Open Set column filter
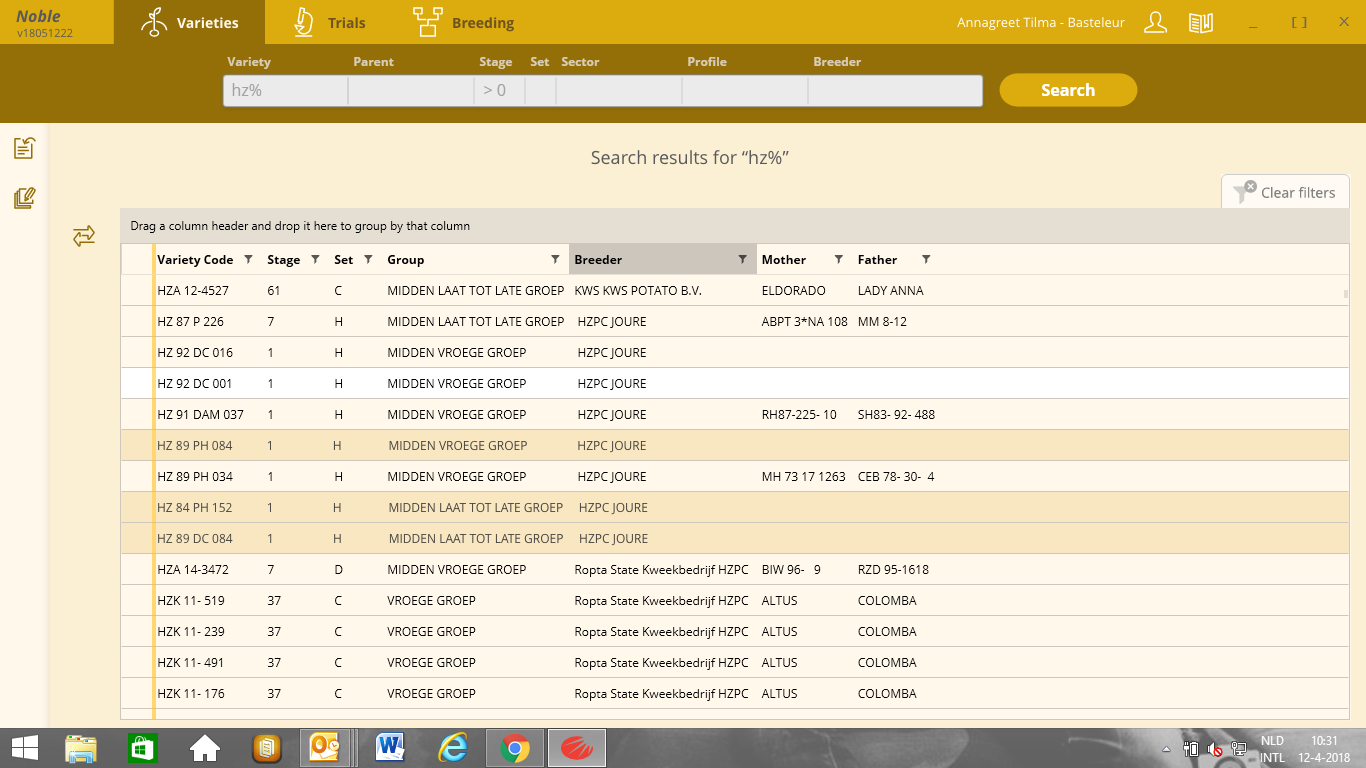The height and width of the screenshot is (768, 1366). pyautogui.click(x=367, y=259)
